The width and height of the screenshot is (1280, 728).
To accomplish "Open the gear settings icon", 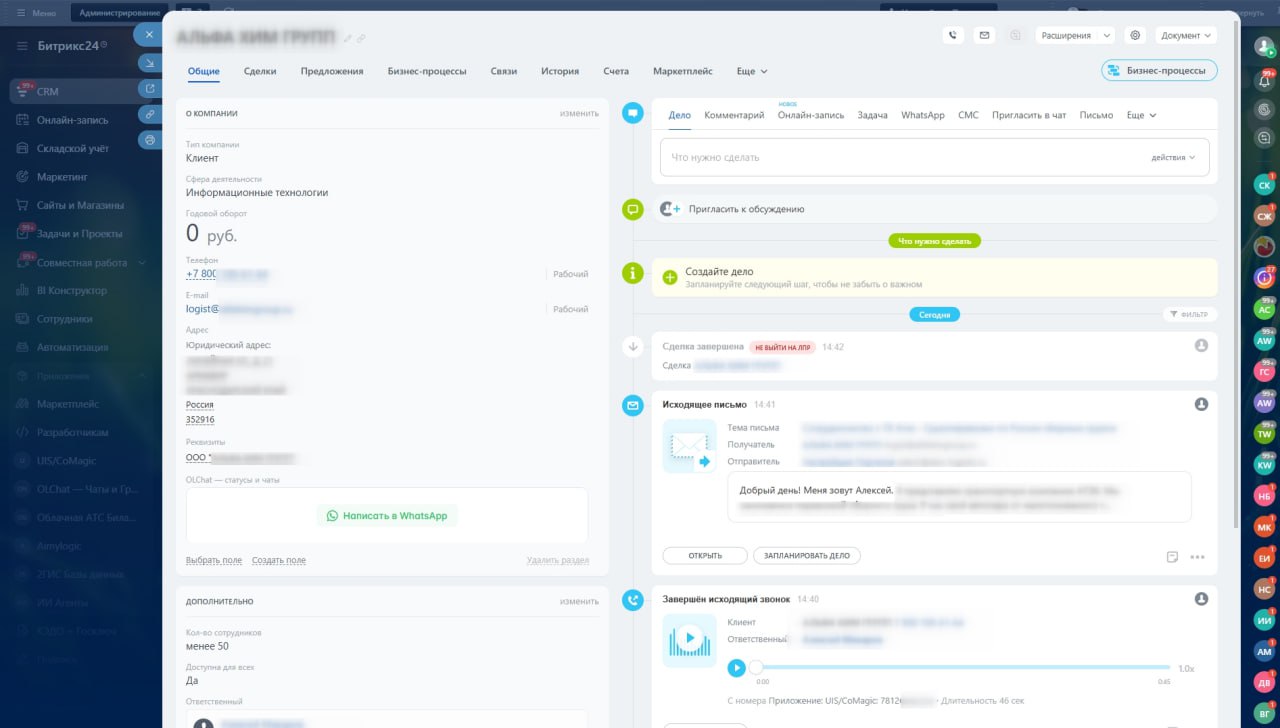I will 1135,35.
